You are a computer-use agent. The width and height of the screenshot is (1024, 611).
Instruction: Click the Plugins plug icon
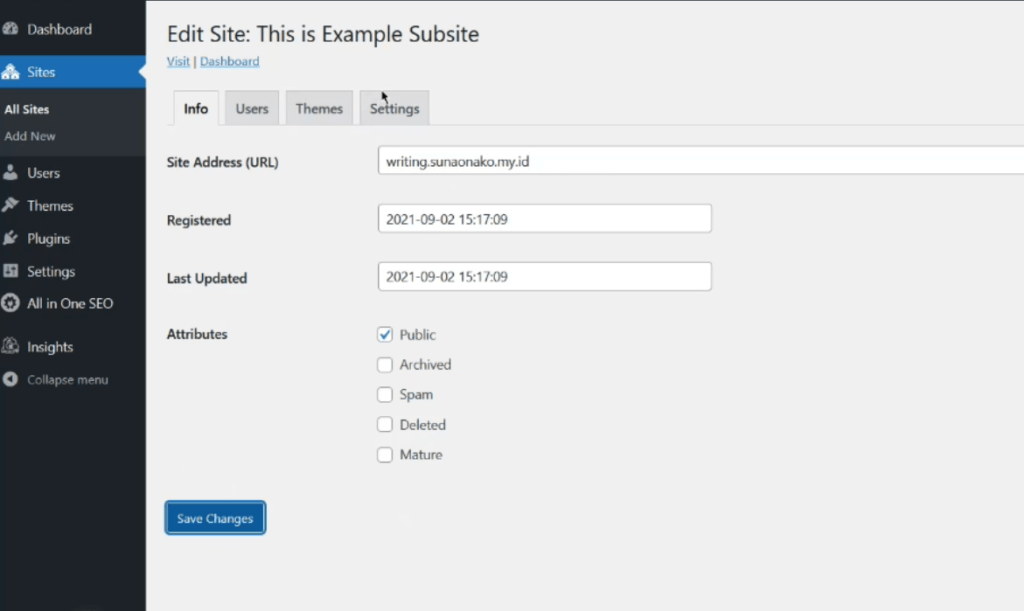click(11, 239)
